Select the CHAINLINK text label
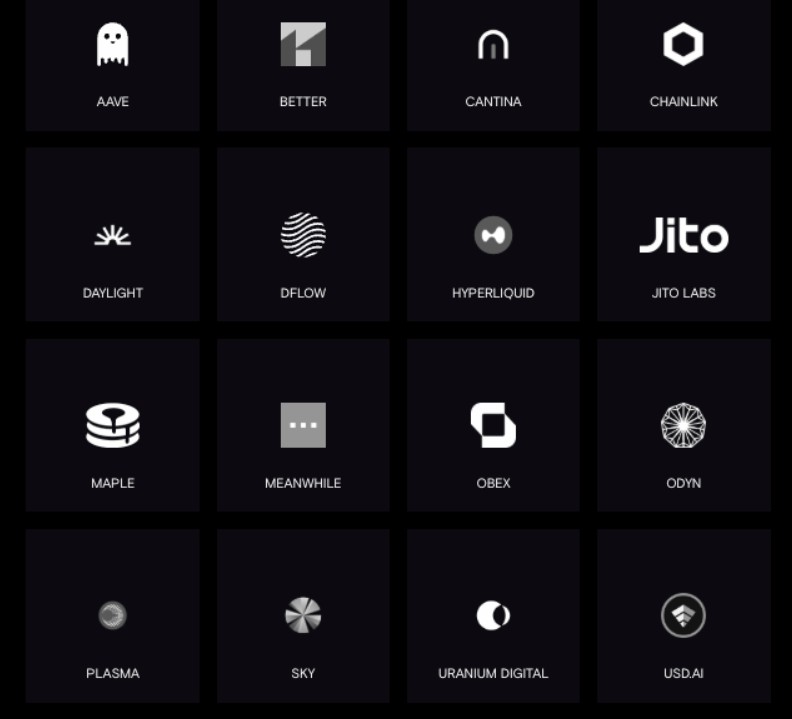 click(x=683, y=102)
